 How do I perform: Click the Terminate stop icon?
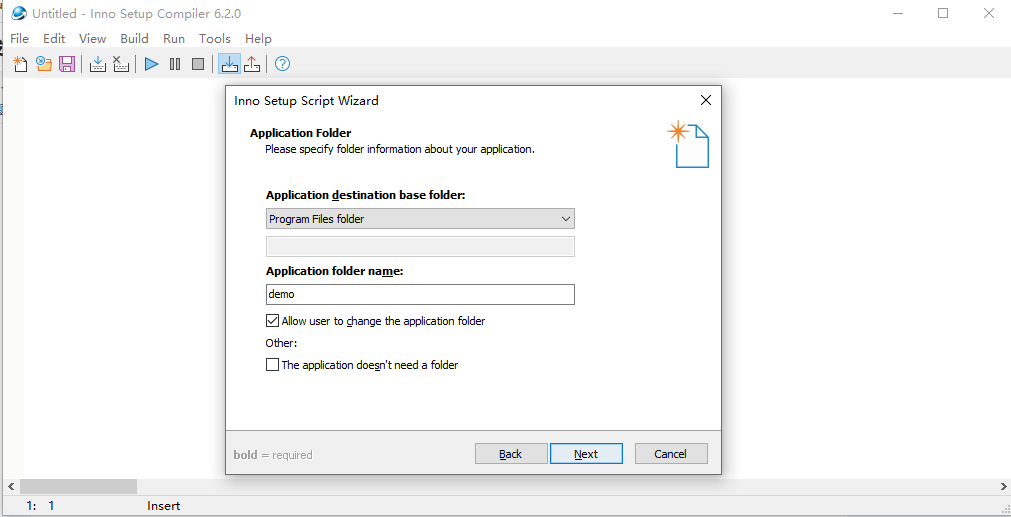coord(198,64)
